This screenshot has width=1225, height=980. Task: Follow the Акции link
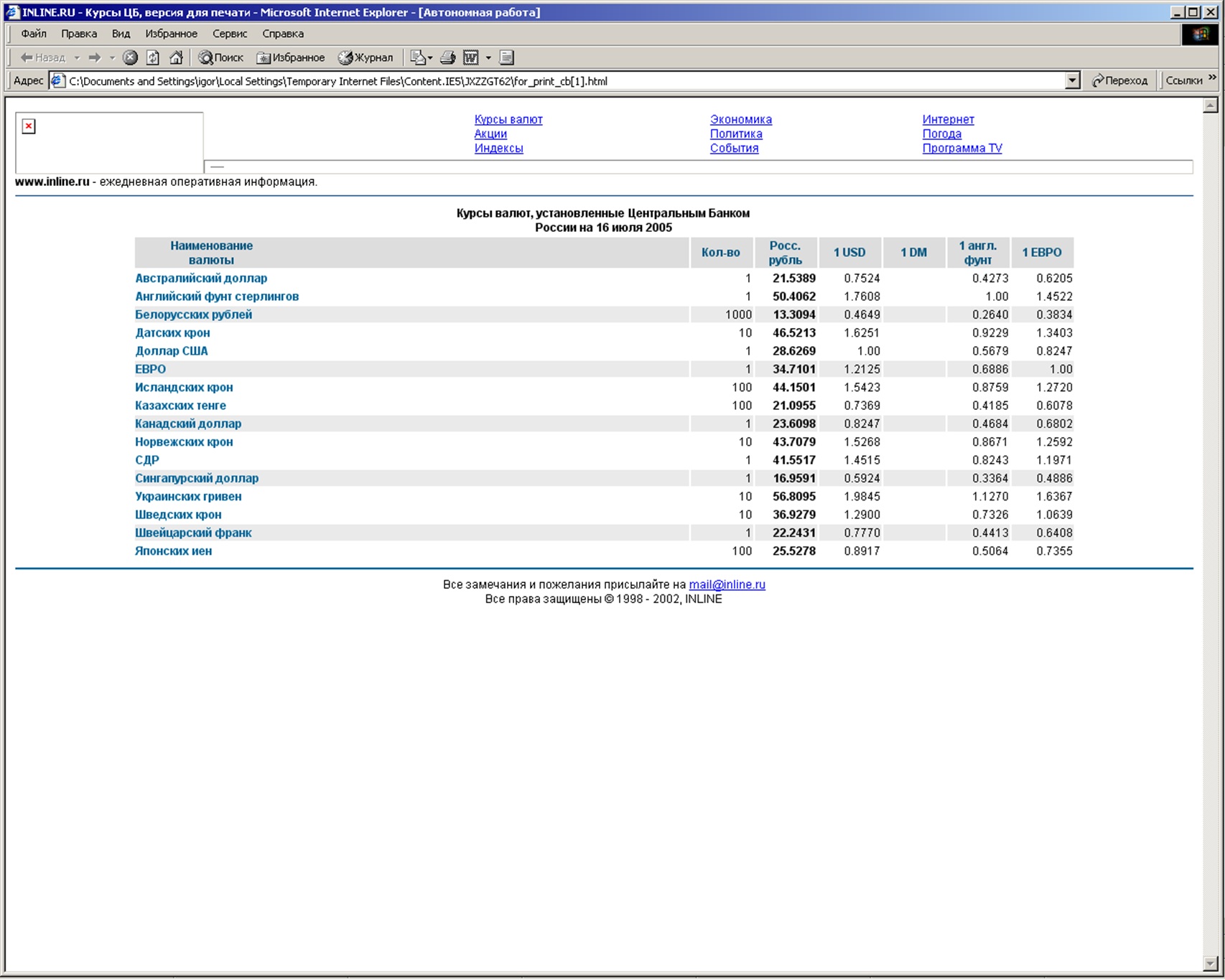point(490,134)
